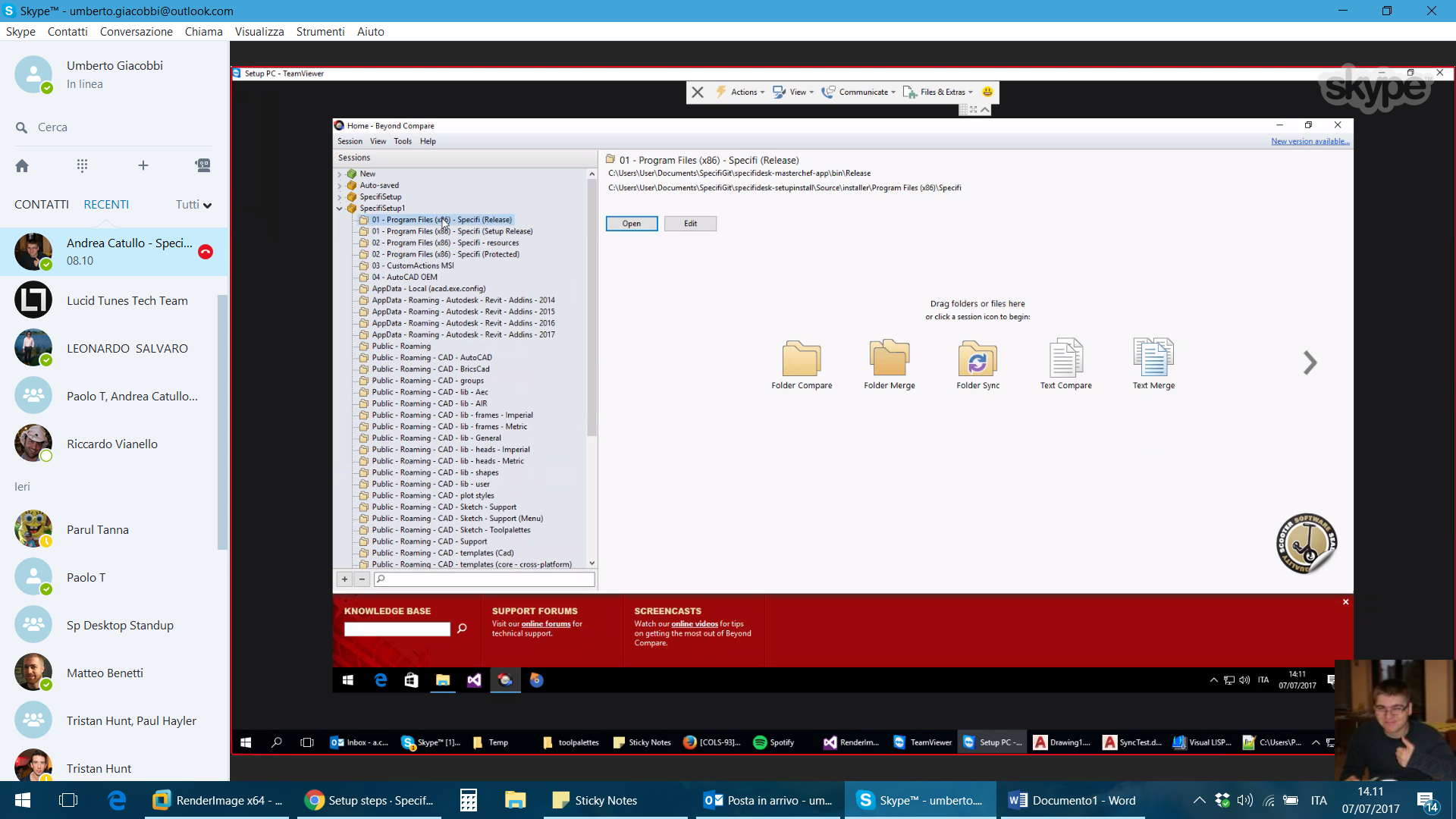The image size is (1456, 819).
Task: Open the Tutti contacts filter dropdown
Action: point(193,205)
